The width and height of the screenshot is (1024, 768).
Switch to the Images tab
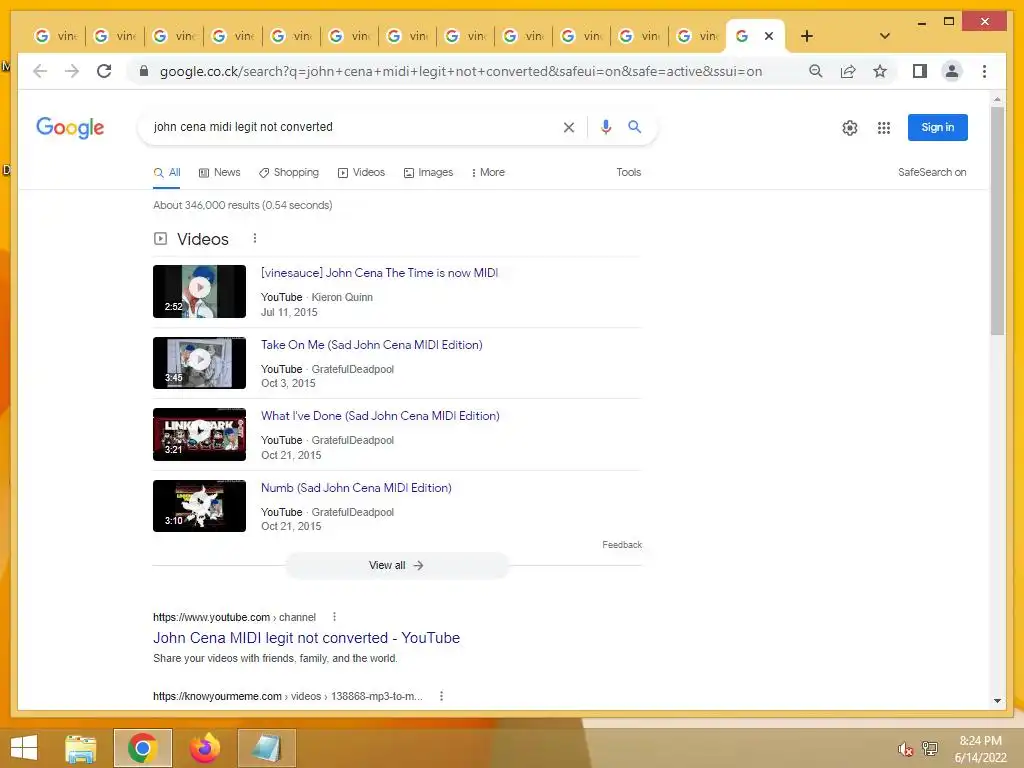428,172
